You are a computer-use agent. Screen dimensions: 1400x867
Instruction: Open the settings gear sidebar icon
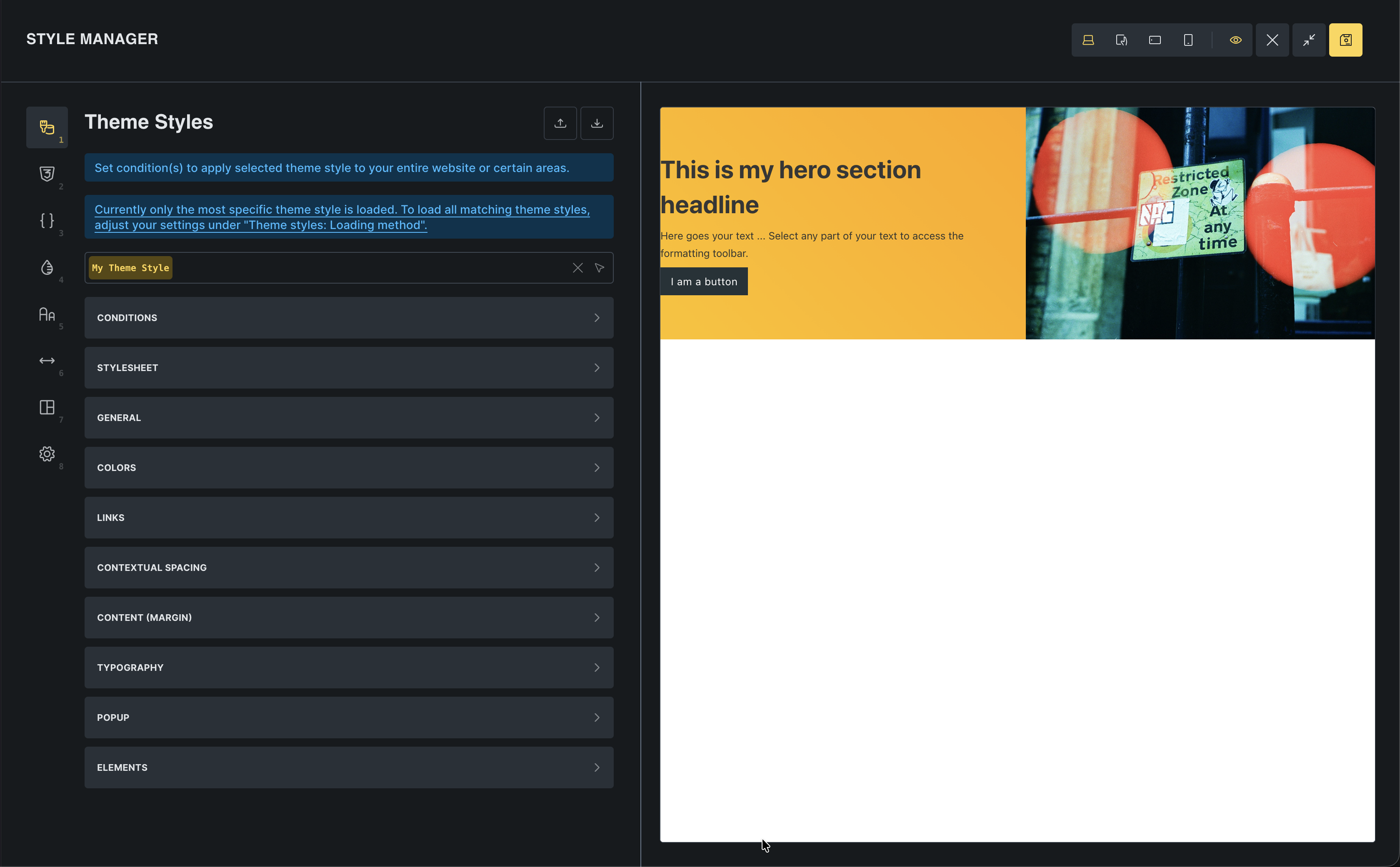tap(47, 454)
